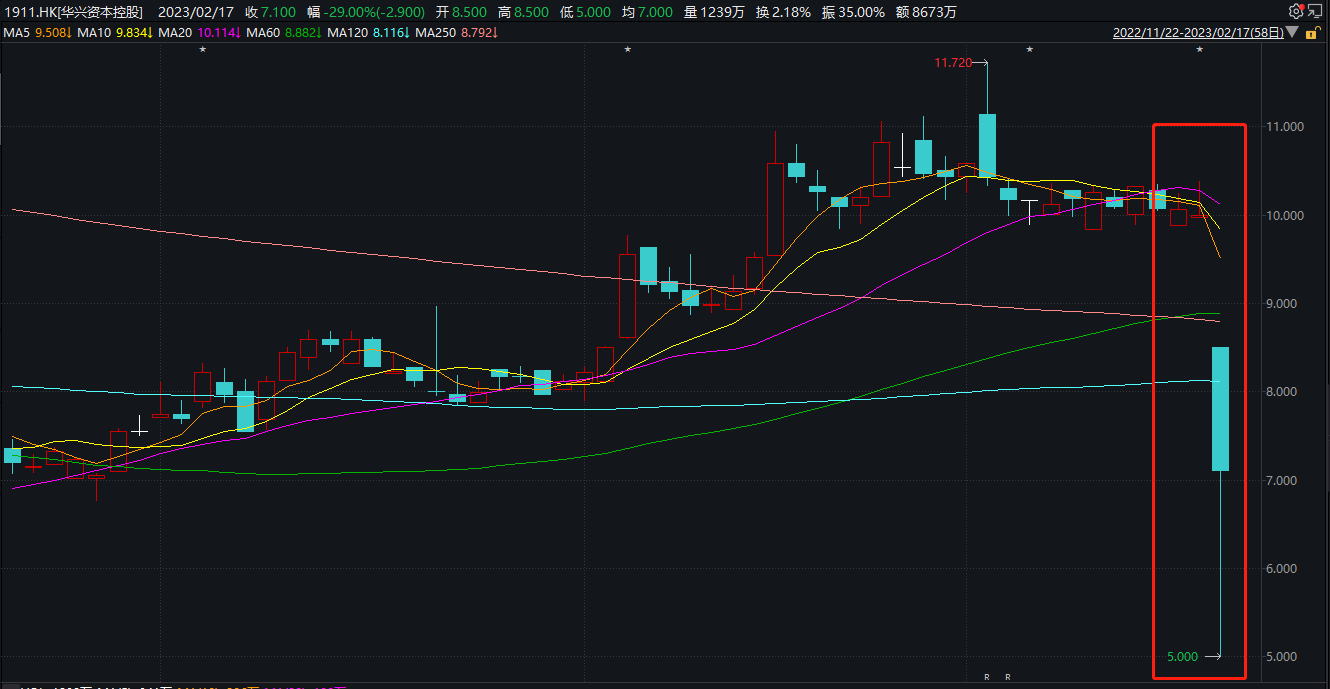This screenshot has width=1330, height=689.
Task: Select the MA5 indicator label
Action: pos(16,33)
